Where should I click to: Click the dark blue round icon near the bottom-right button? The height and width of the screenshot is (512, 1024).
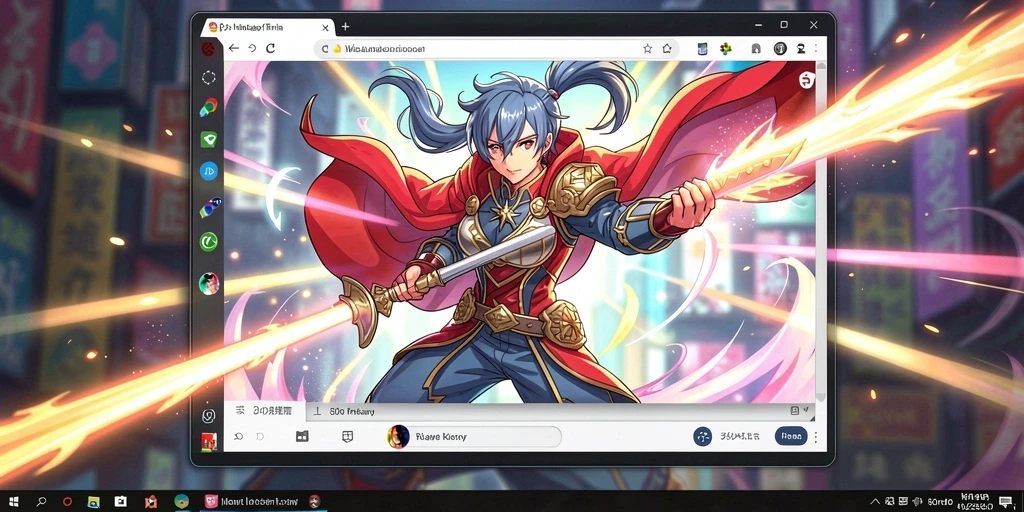tap(703, 436)
